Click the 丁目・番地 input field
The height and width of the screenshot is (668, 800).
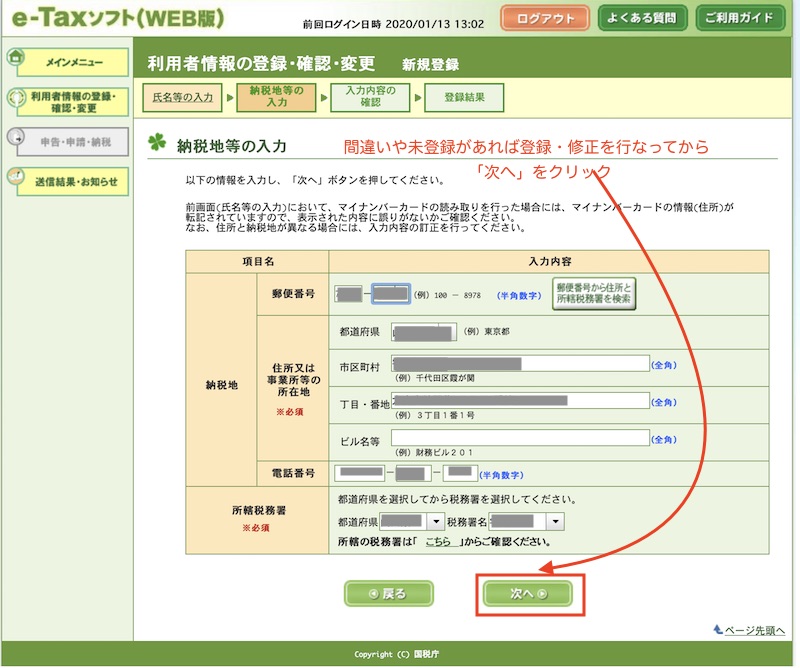pos(520,401)
